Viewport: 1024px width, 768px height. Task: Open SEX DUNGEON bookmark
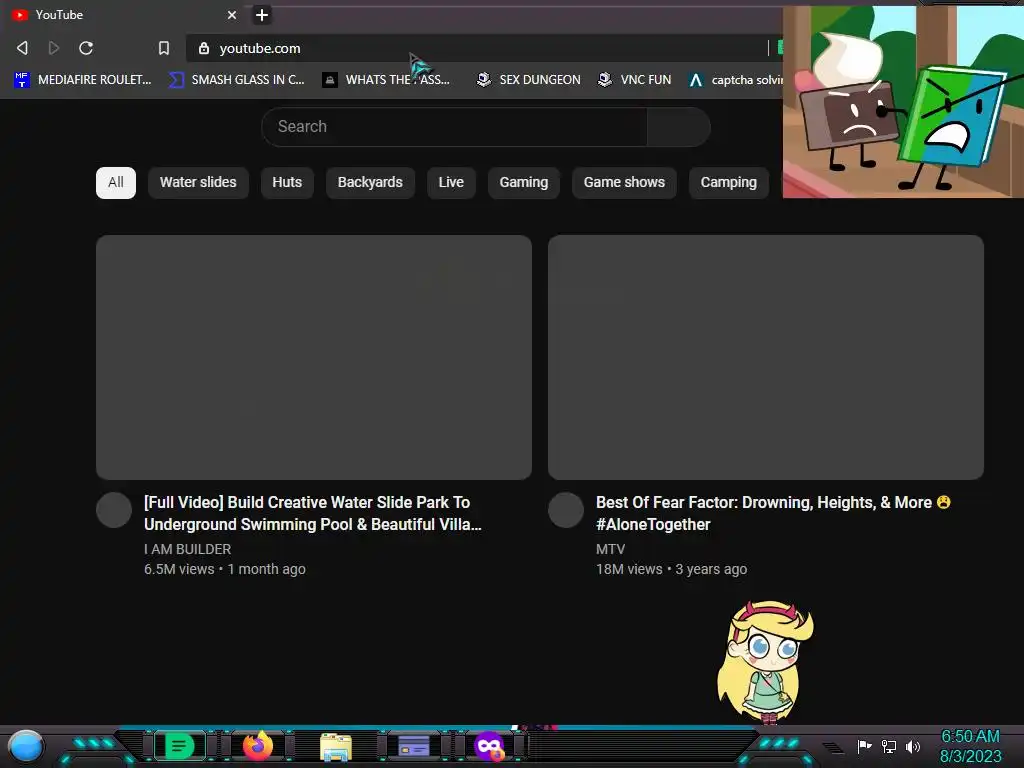[x=528, y=80]
